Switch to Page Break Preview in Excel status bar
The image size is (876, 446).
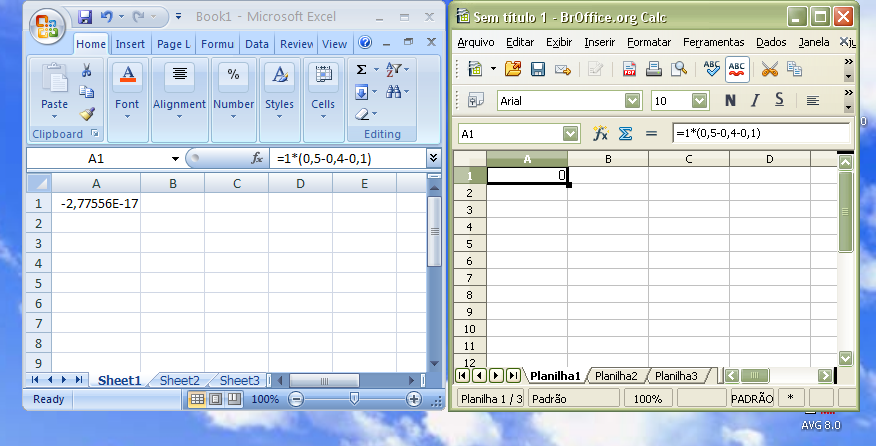tap(234, 399)
